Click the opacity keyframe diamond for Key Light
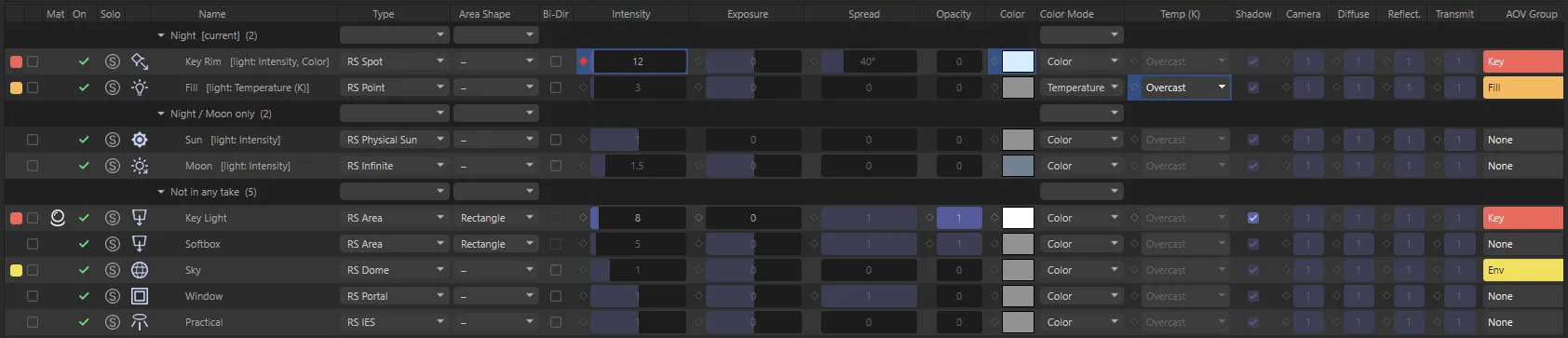 pyautogui.click(x=929, y=218)
